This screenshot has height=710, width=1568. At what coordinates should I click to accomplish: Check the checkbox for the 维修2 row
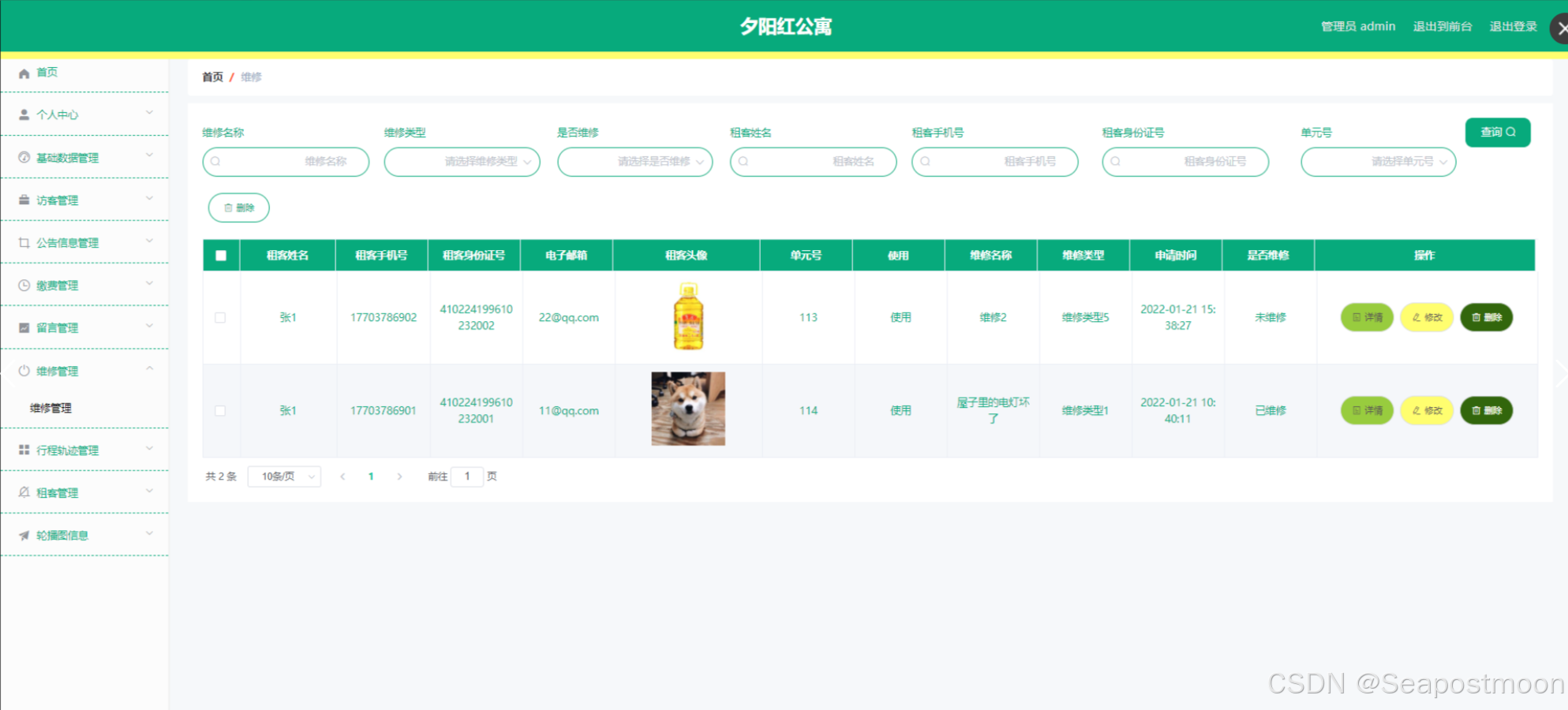point(221,317)
